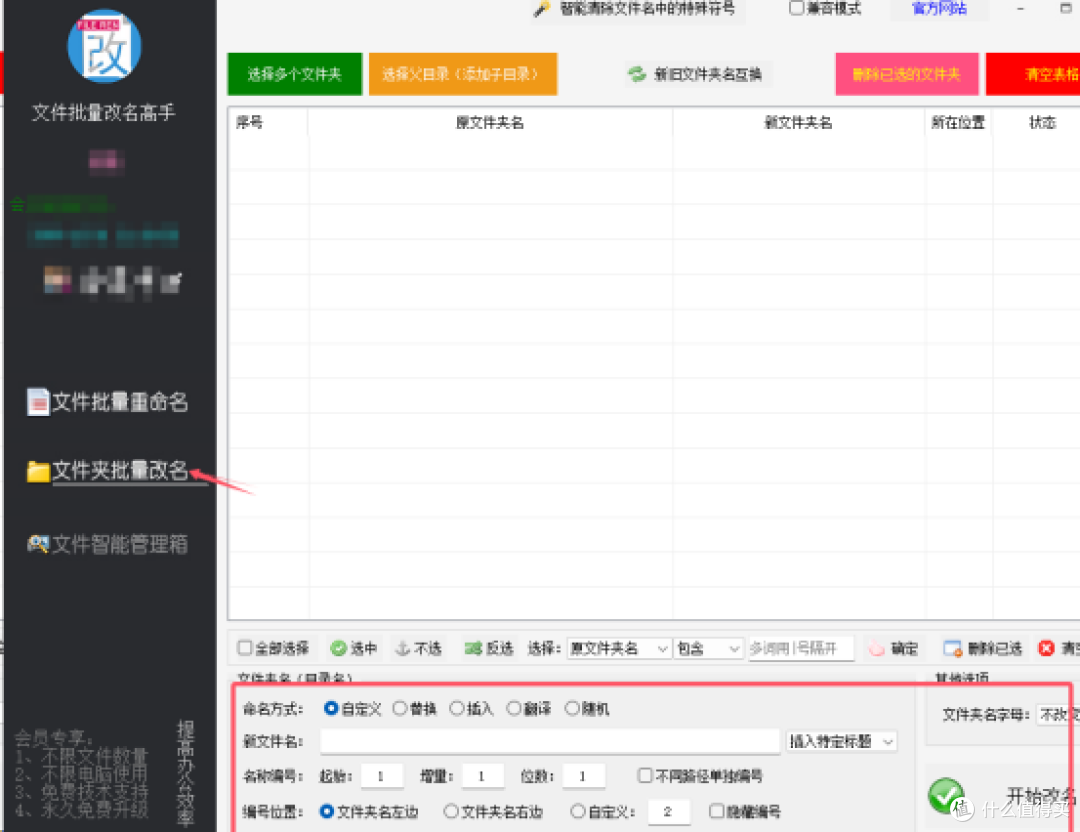Click the 位数 digits field

[583, 776]
